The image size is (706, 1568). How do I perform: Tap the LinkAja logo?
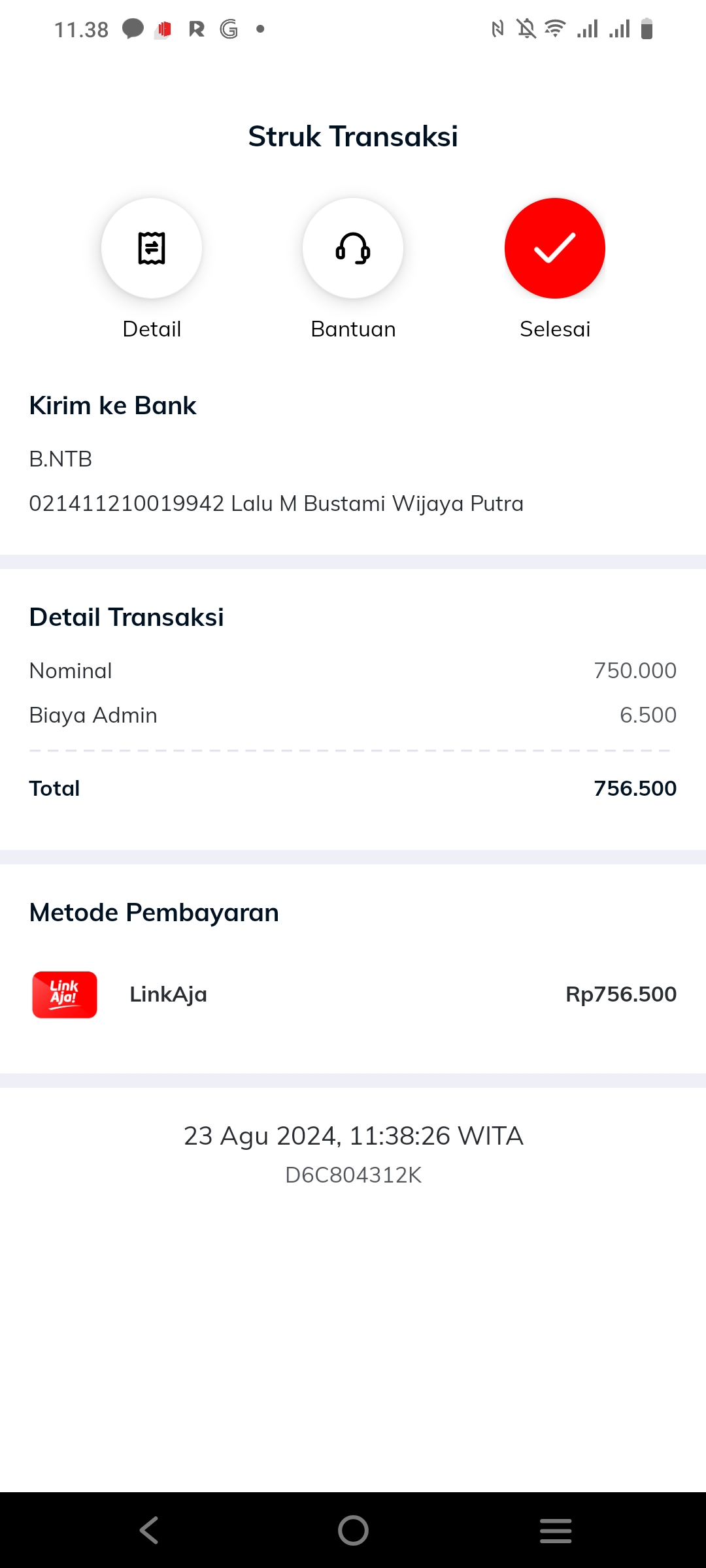(x=65, y=994)
